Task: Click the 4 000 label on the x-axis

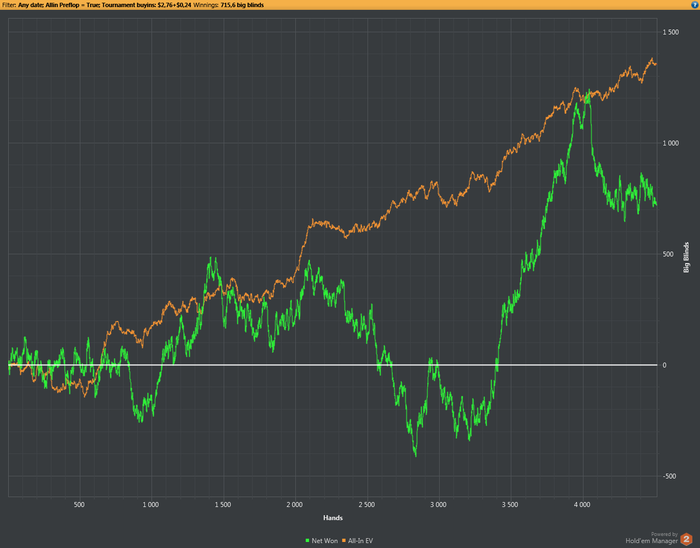Action: [582, 505]
